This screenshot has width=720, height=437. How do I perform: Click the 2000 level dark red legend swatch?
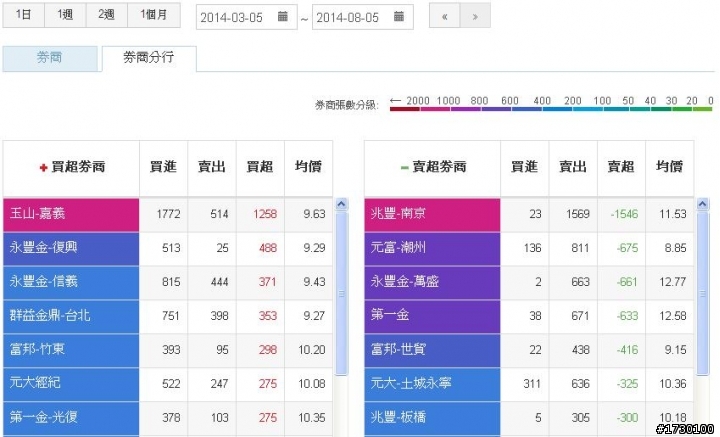(x=405, y=109)
